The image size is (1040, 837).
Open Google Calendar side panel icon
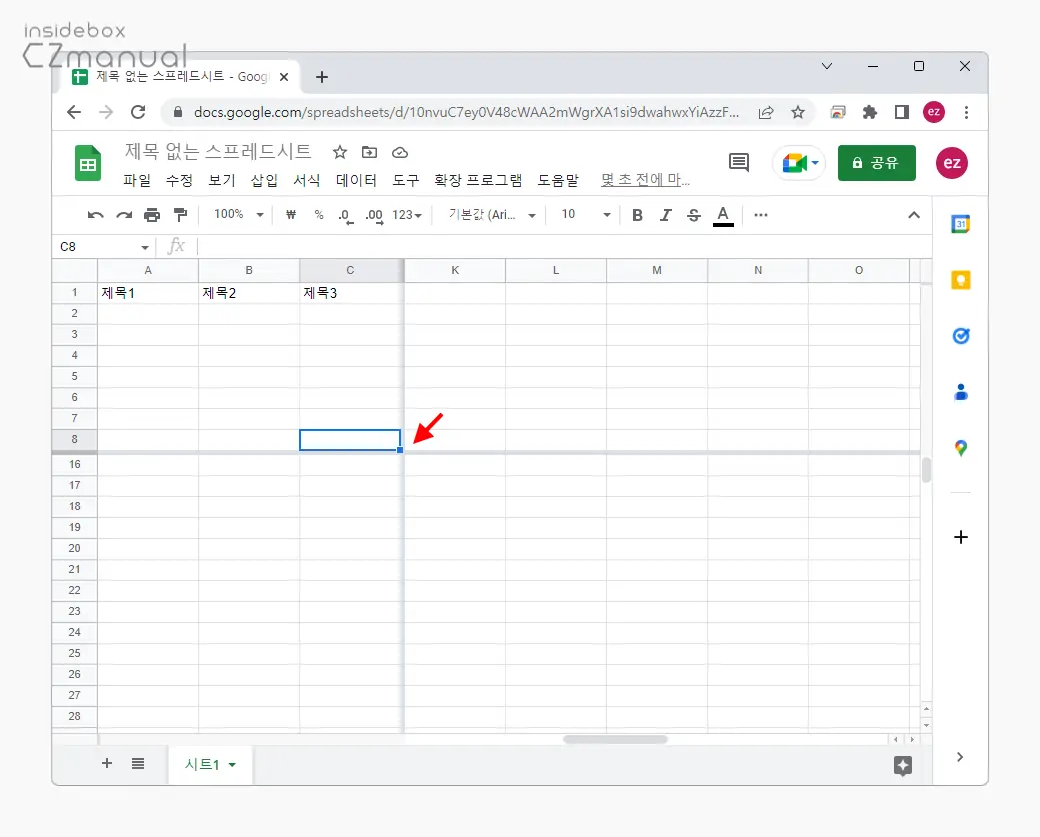tap(960, 224)
